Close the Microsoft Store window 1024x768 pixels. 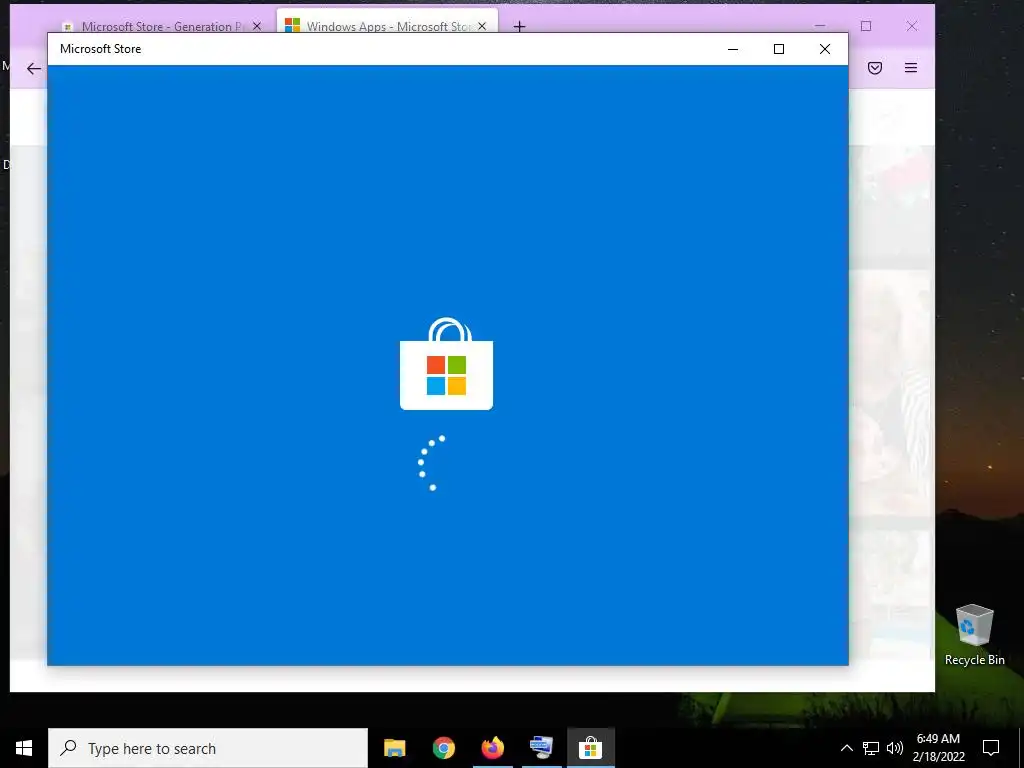pyautogui.click(x=825, y=49)
